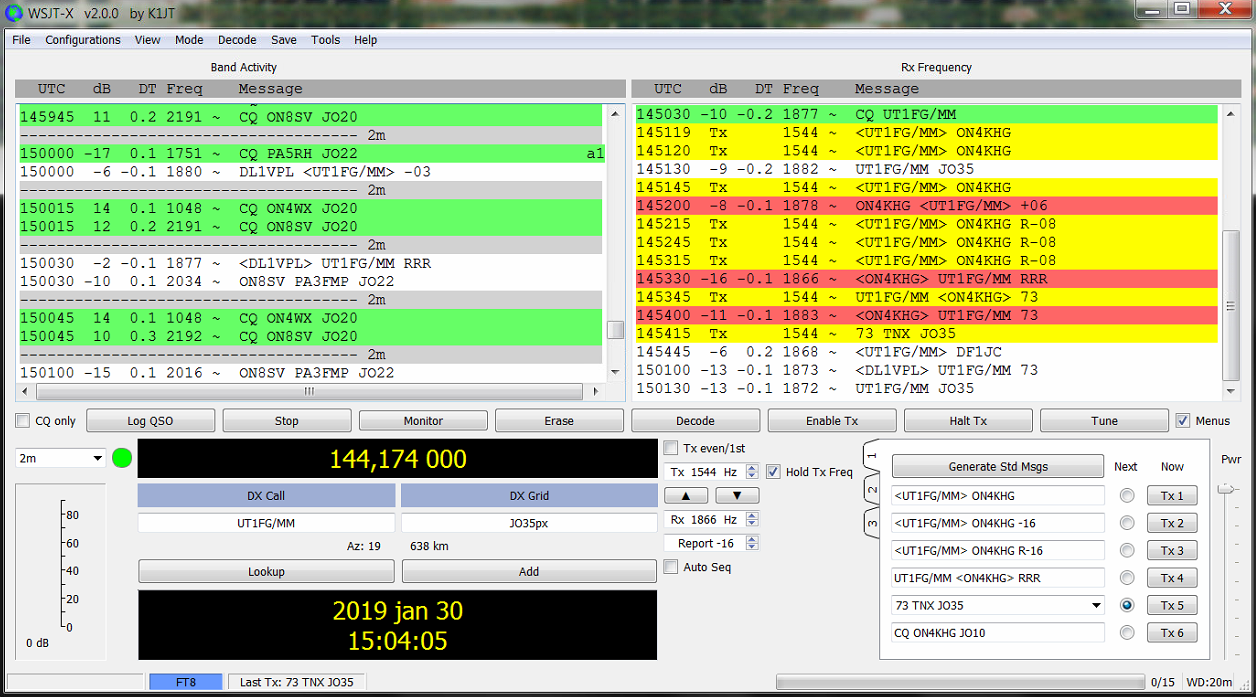Screen dimensions: 1256x697
Task: Click the Decode button
Action: [696, 421]
